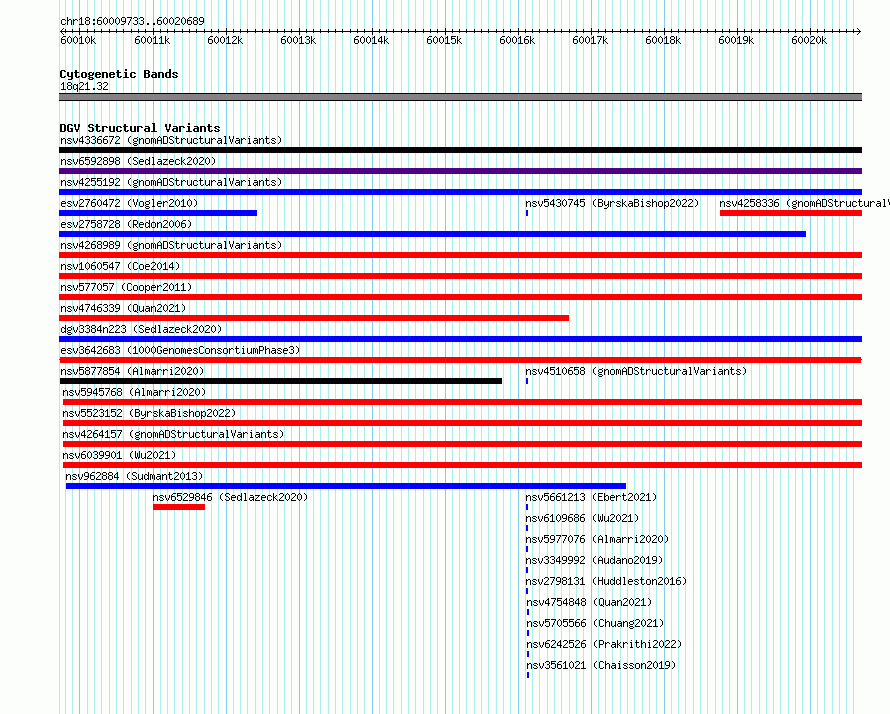Click the nsv6529846 short red bar
The width and height of the screenshot is (890, 714).
pyautogui.click(x=179, y=507)
